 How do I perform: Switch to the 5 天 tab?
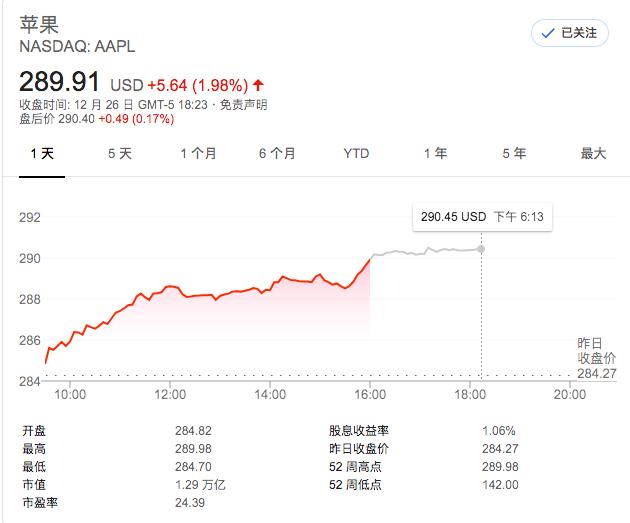click(x=119, y=153)
